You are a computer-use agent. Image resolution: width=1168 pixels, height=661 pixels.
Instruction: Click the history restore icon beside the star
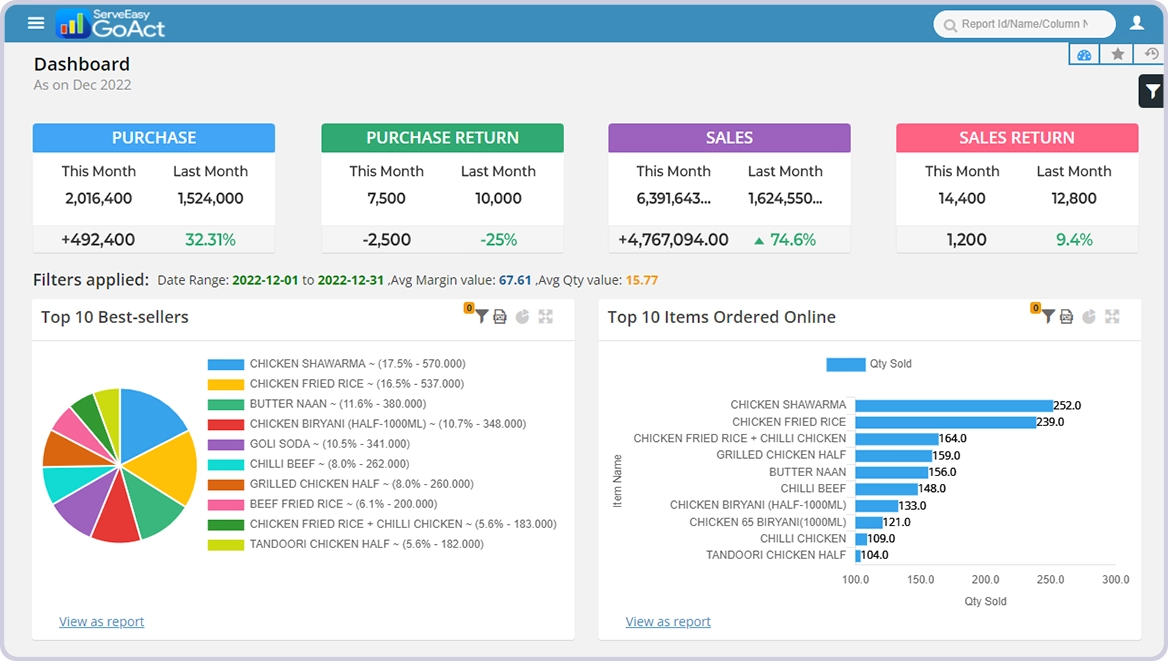click(1149, 53)
